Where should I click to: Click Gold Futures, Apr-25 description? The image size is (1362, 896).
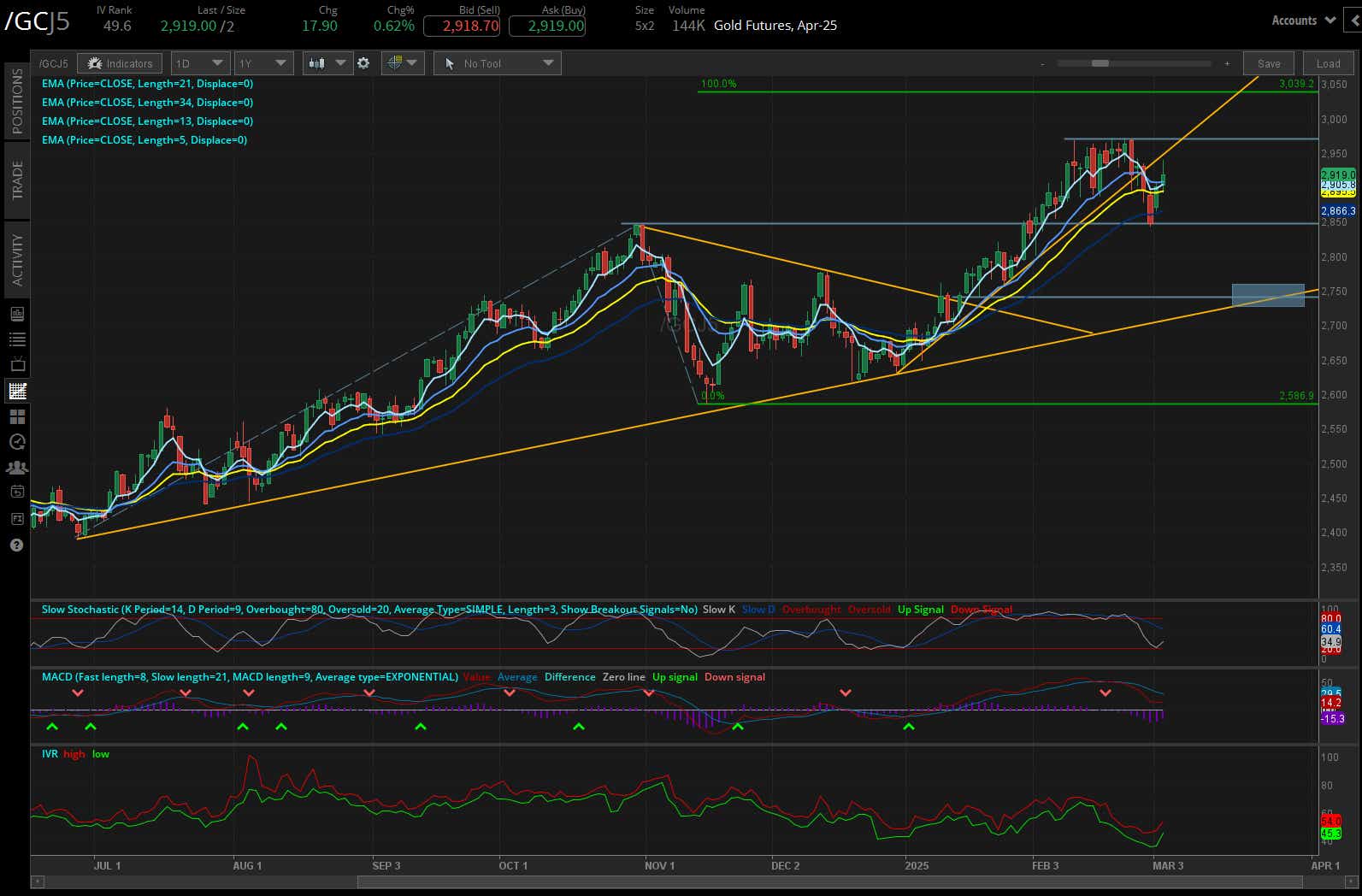click(x=775, y=26)
